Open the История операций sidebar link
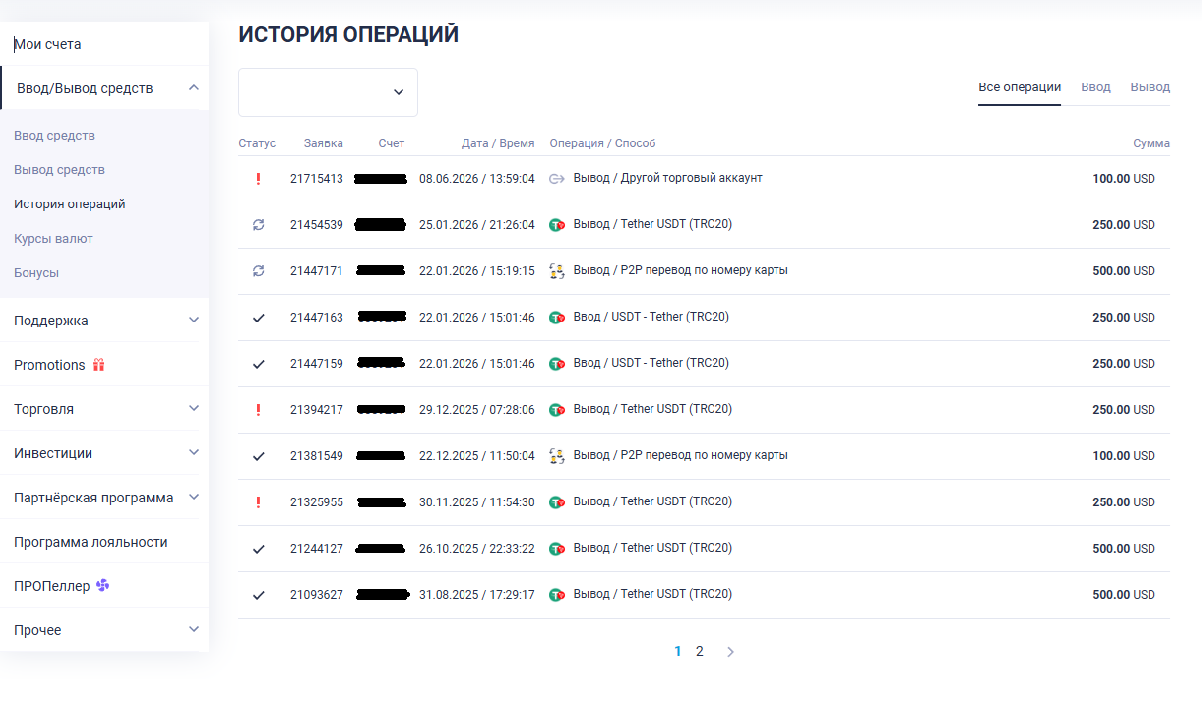 click(70, 203)
